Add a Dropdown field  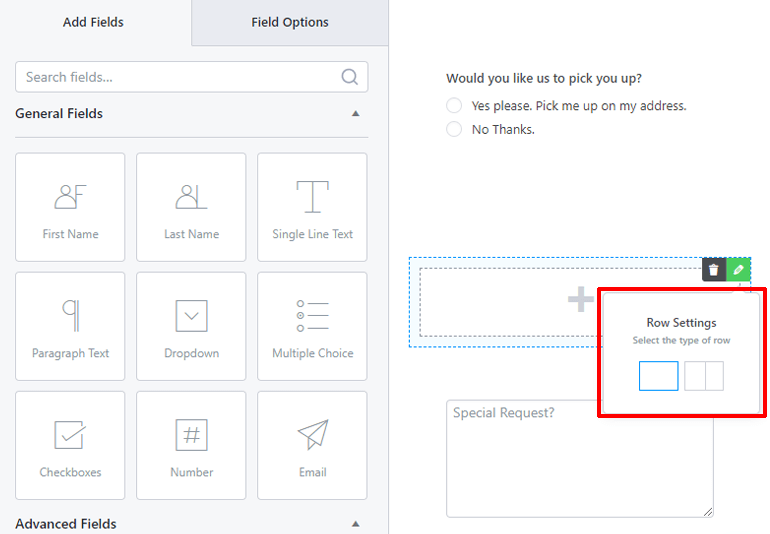pyautogui.click(x=191, y=326)
